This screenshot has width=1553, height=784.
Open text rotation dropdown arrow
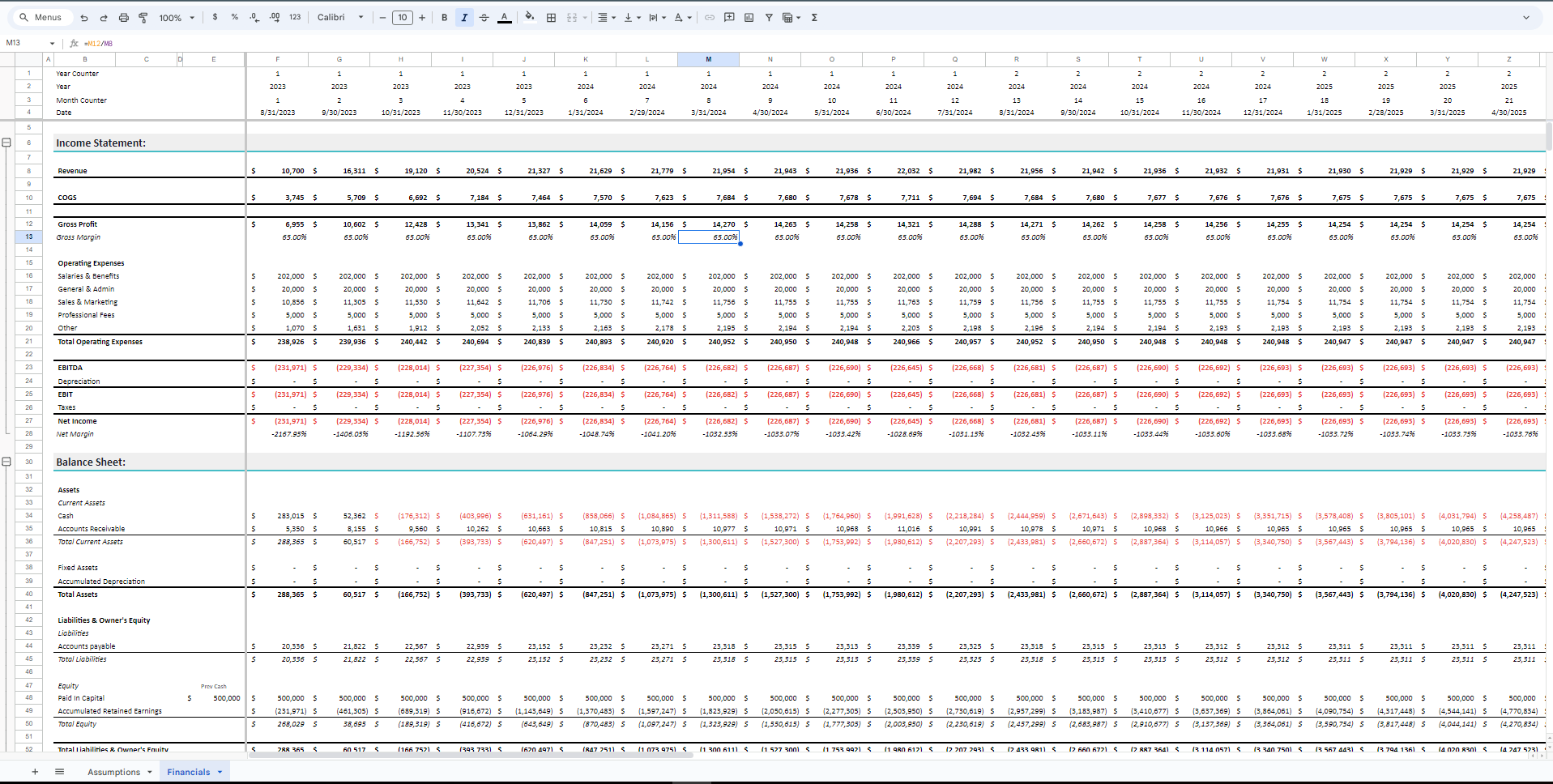coord(689,17)
